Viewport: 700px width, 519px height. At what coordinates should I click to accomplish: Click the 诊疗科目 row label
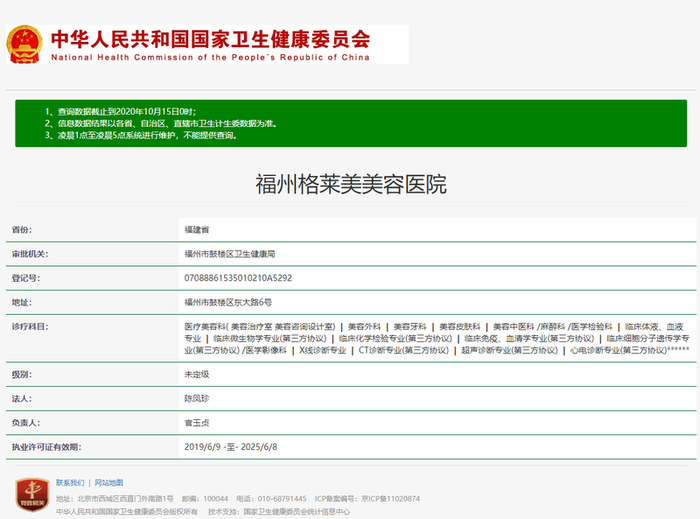click(29, 326)
